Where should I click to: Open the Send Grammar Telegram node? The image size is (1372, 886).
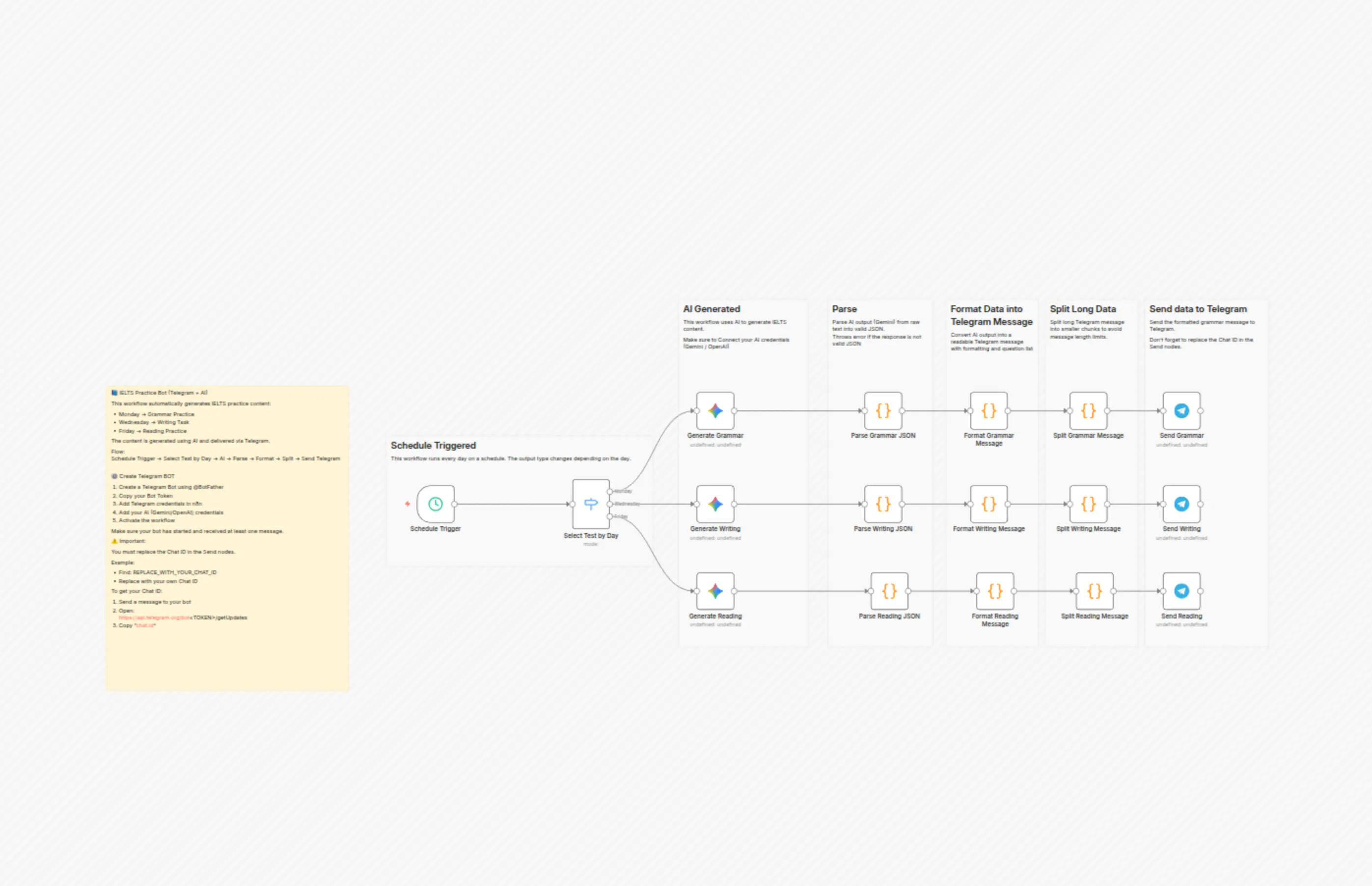pos(1181,411)
